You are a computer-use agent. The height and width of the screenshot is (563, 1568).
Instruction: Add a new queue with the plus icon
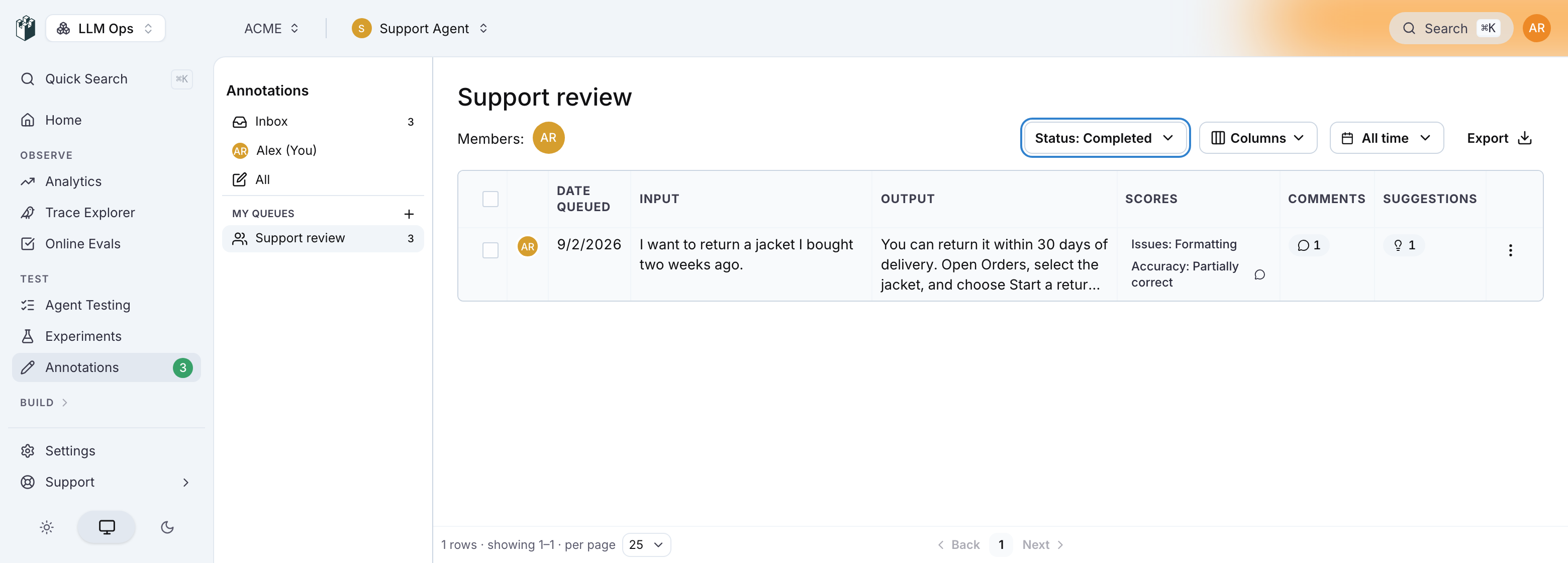click(409, 214)
